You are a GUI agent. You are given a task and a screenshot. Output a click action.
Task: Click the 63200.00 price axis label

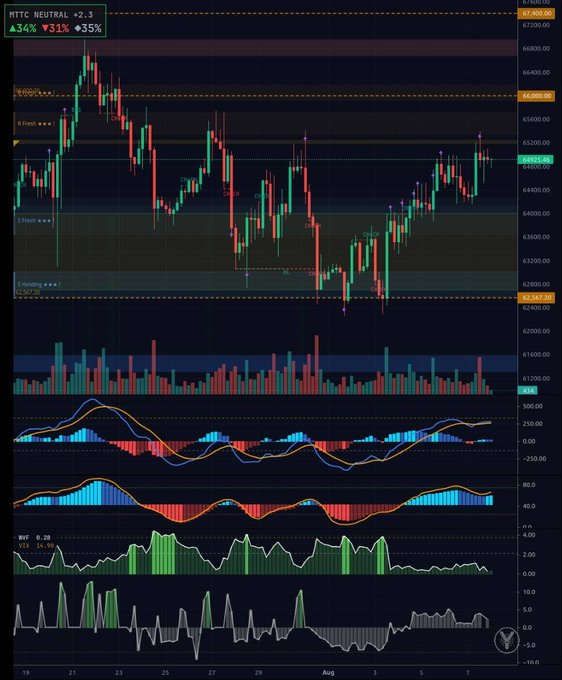(x=536, y=261)
